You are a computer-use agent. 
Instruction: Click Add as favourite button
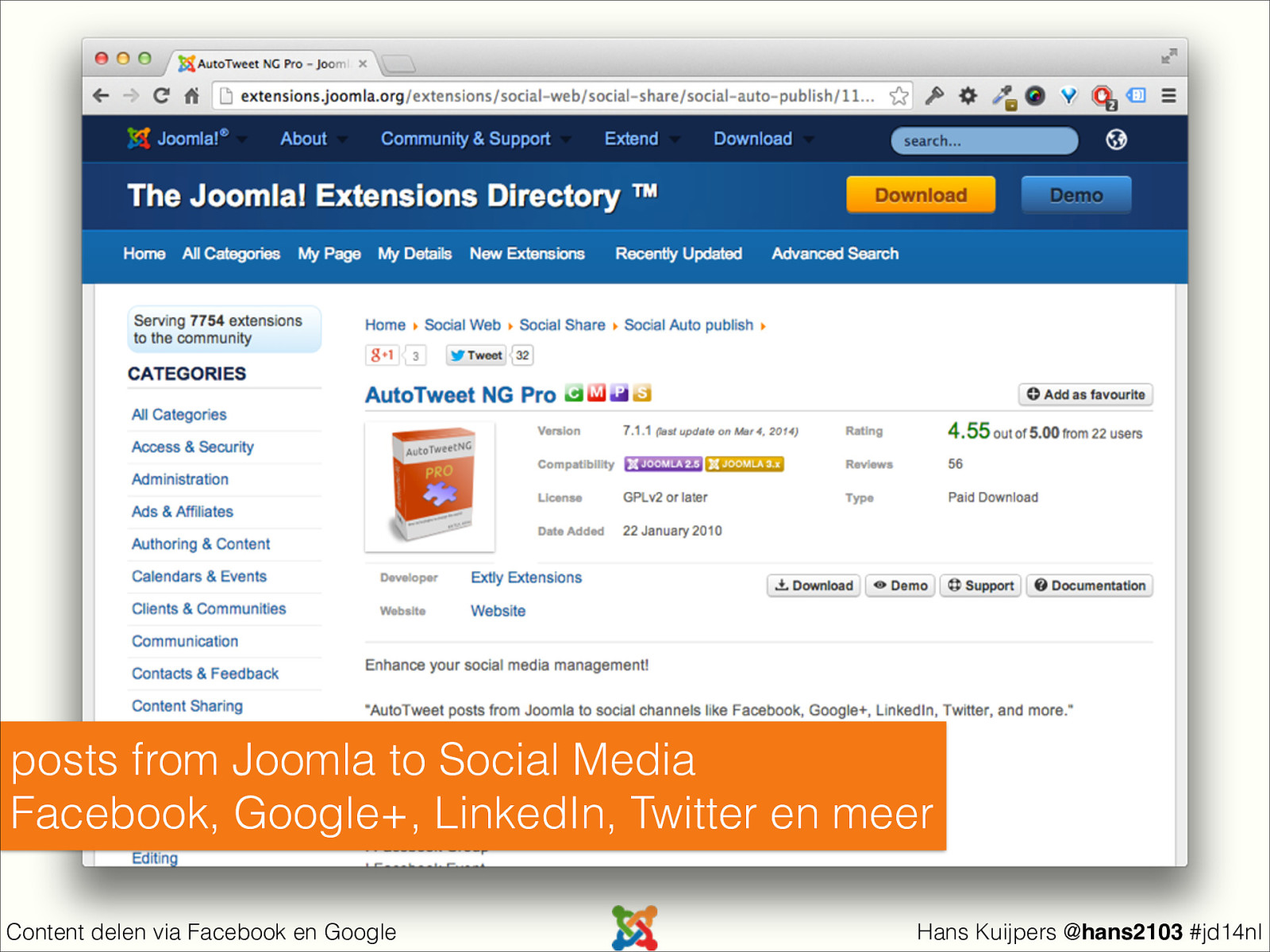1086,394
